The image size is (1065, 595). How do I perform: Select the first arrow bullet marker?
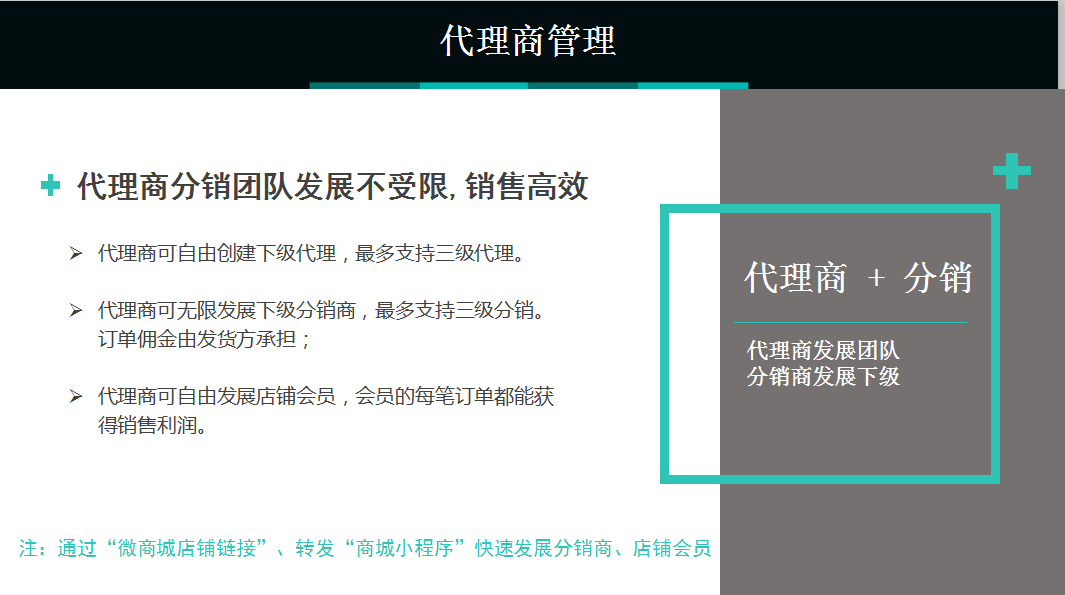coord(73,252)
